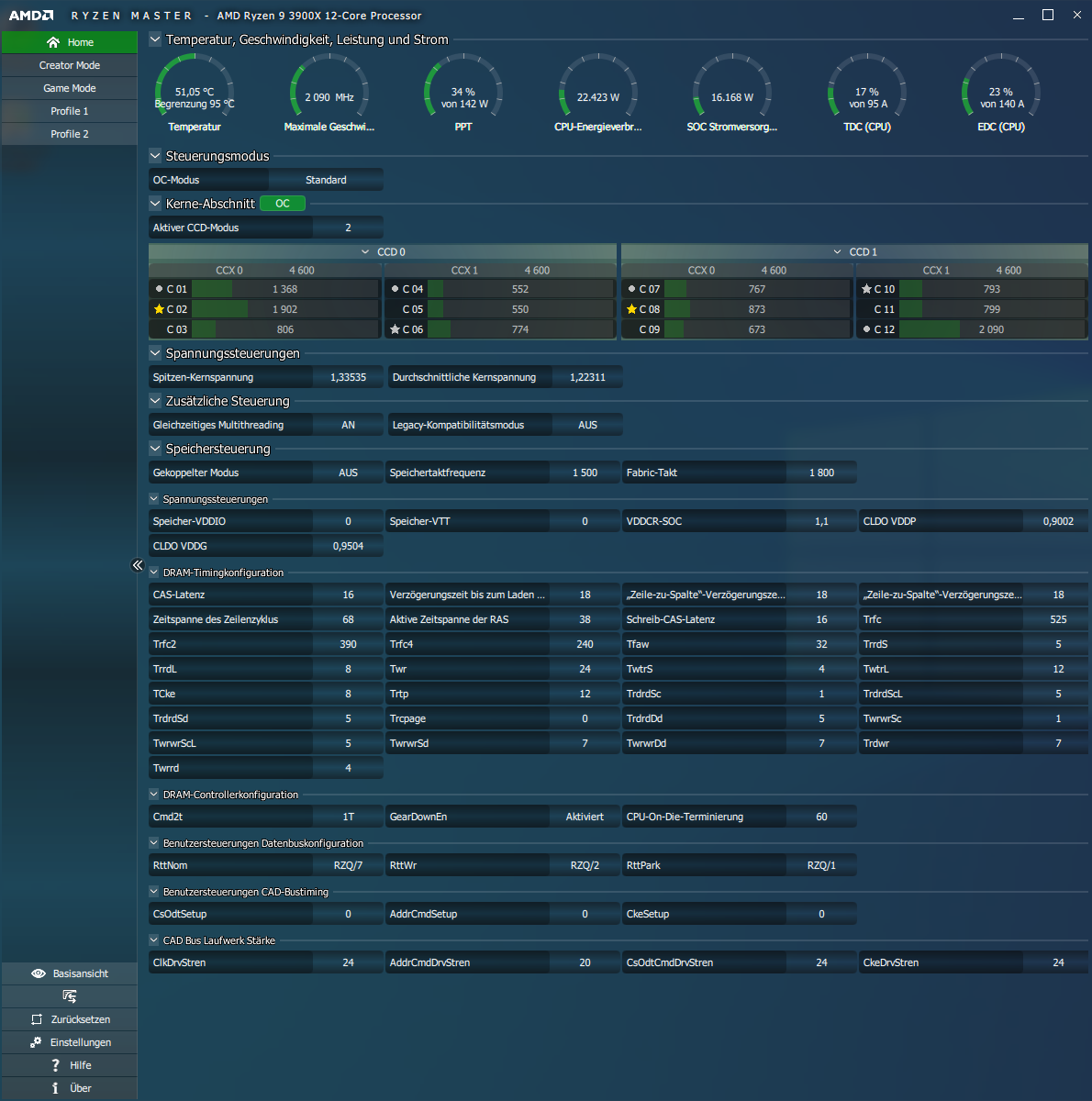
Task: Toggle Gleichzeitiges Multithreading value AN
Action: pos(348,425)
